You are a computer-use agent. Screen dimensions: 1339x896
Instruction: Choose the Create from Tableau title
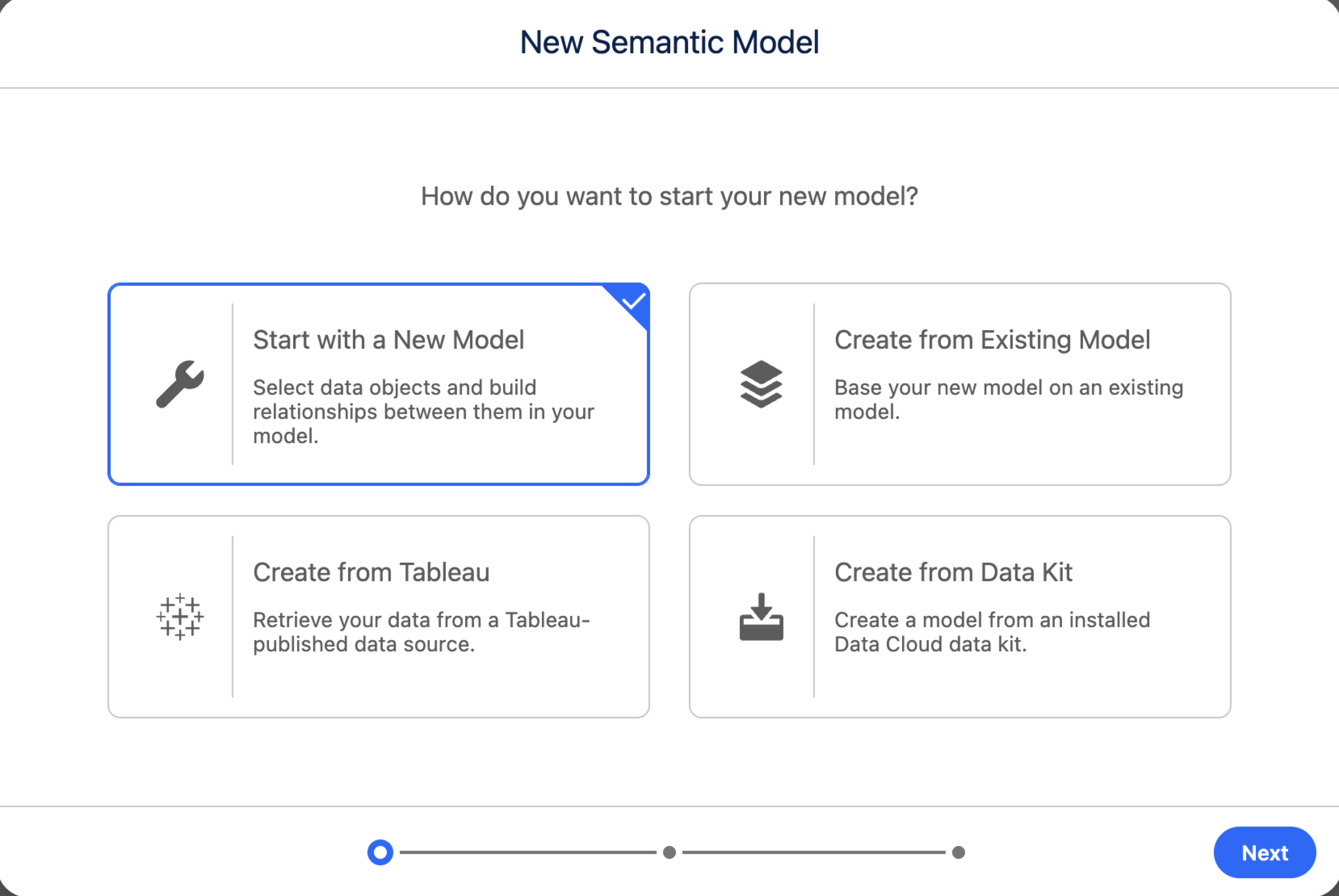[371, 573]
